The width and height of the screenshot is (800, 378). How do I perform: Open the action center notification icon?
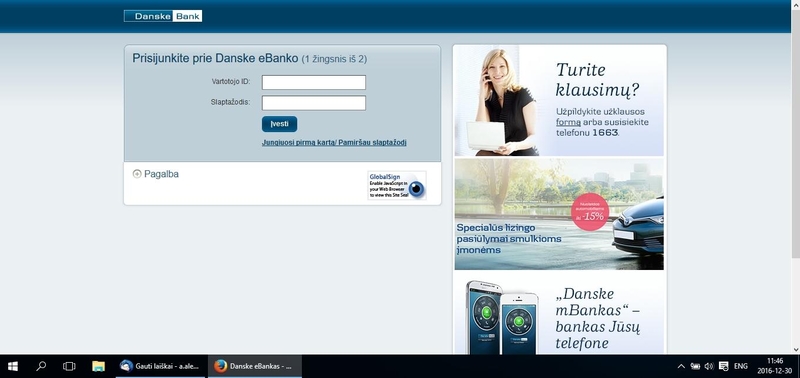723,366
